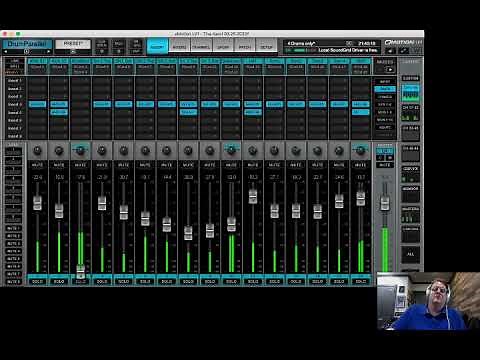
Task: Click the DrumParallel channel name display
Action: click(27, 44)
